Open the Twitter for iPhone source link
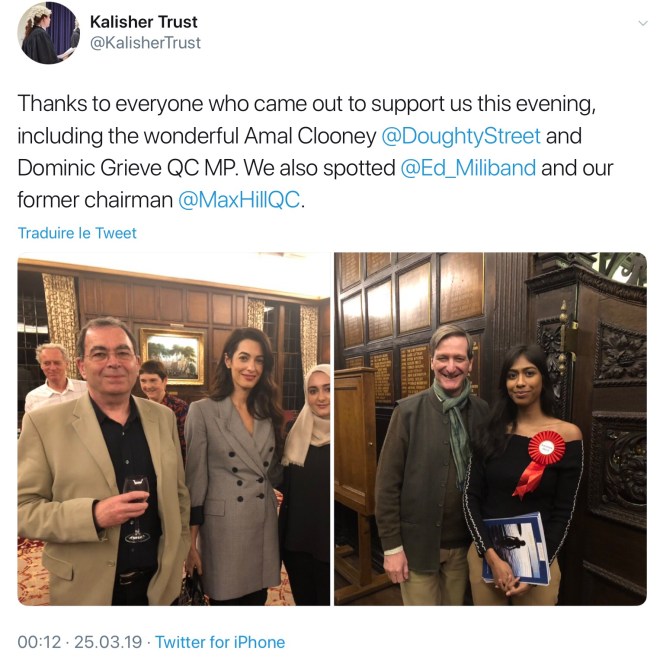 point(220,642)
